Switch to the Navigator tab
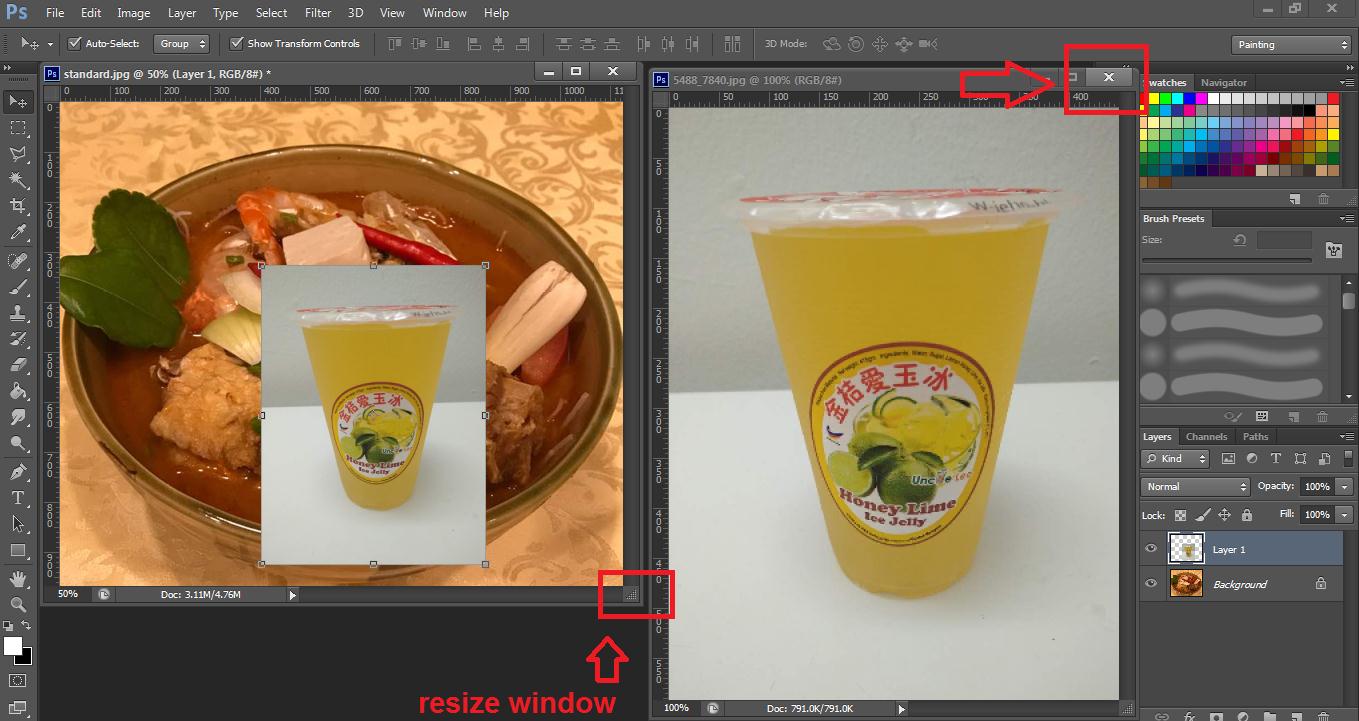This screenshot has width=1359, height=721. coord(1224,83)
